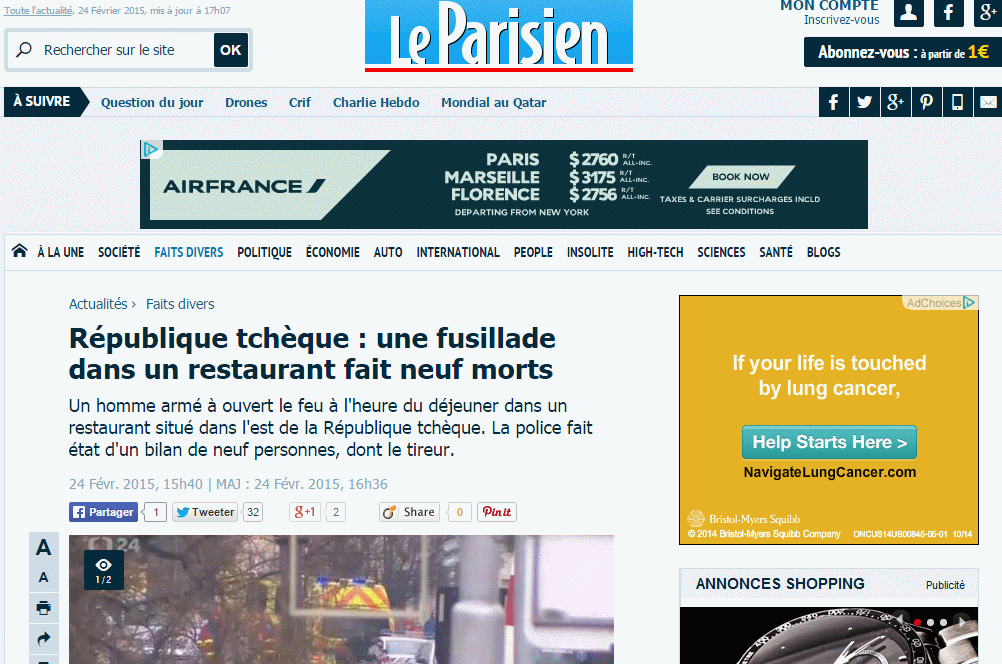The image size is (1002, 664).
Task: Click the Inscrivez-vous sign-up link
Action: tap(841, 20)
